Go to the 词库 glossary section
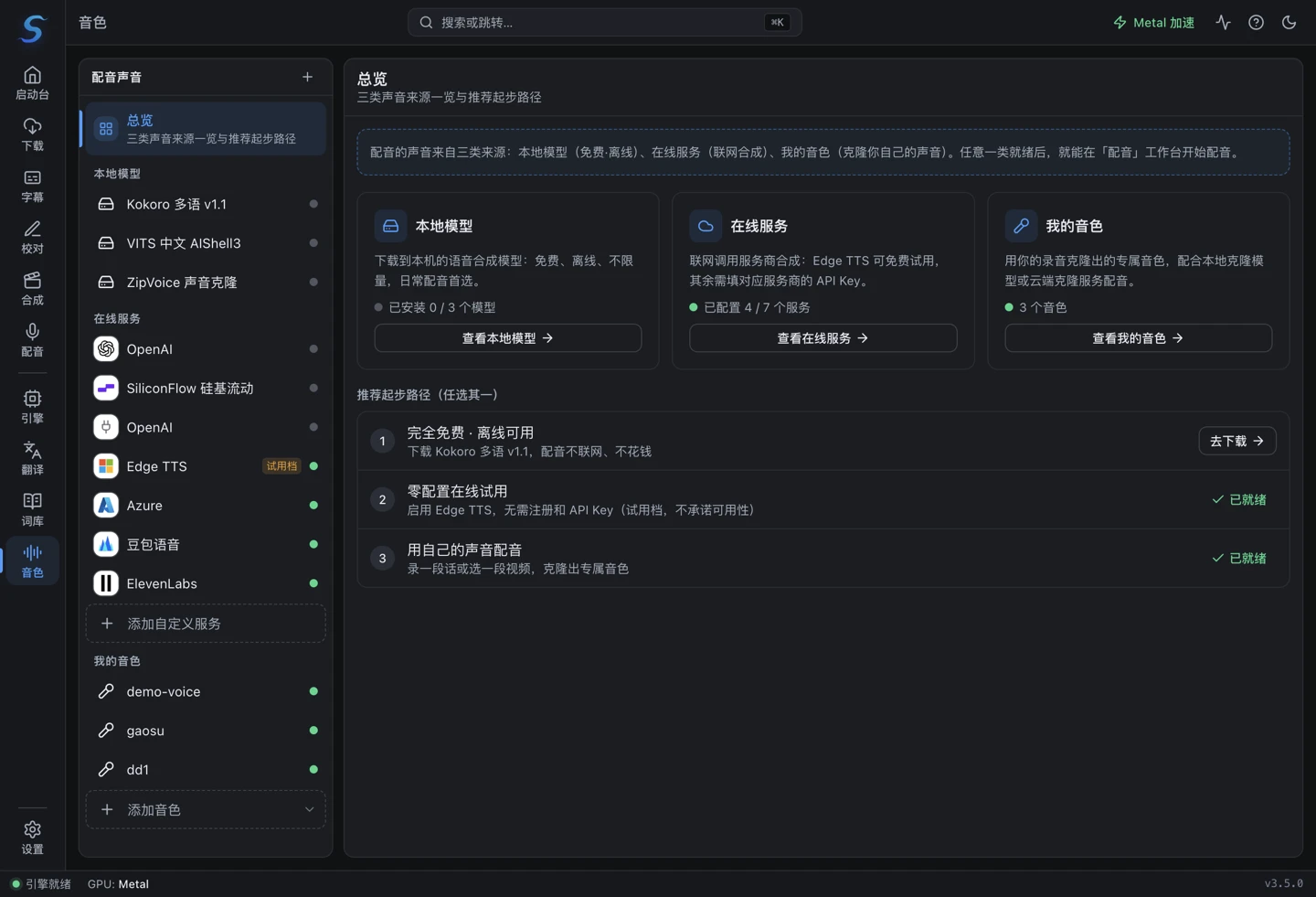This screenshot has height=897, width=1316. [x=32, y=509]
